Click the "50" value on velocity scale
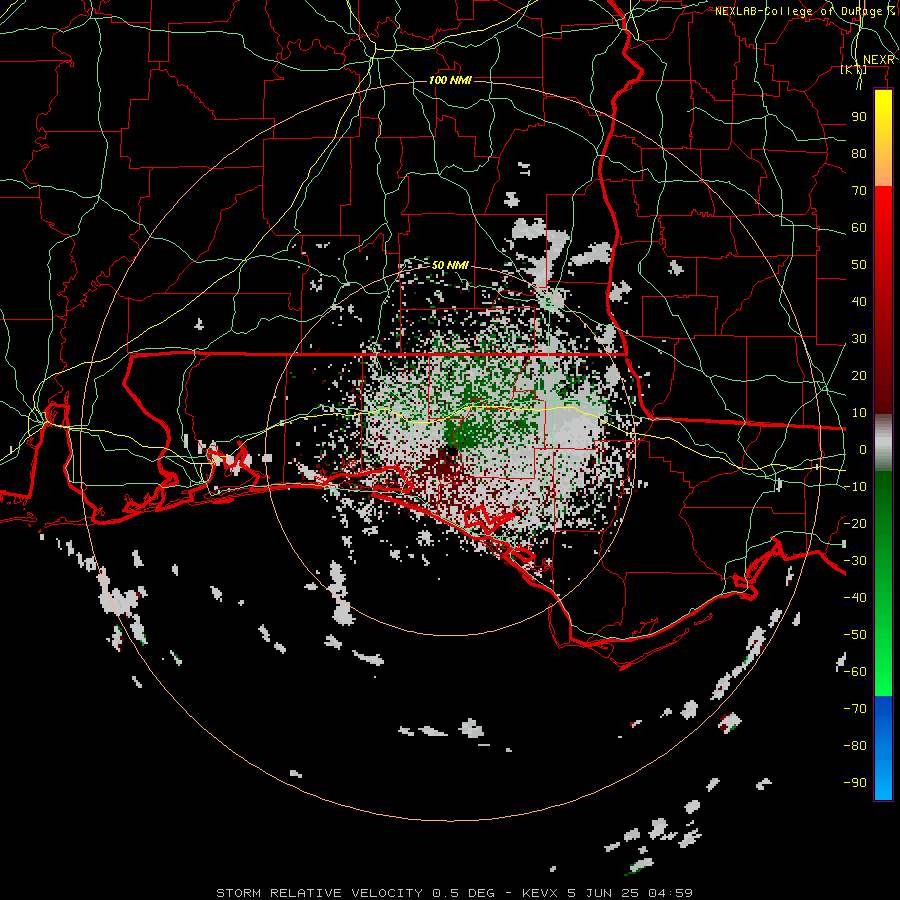The image size is (900, 900). [x=859, y=265]
